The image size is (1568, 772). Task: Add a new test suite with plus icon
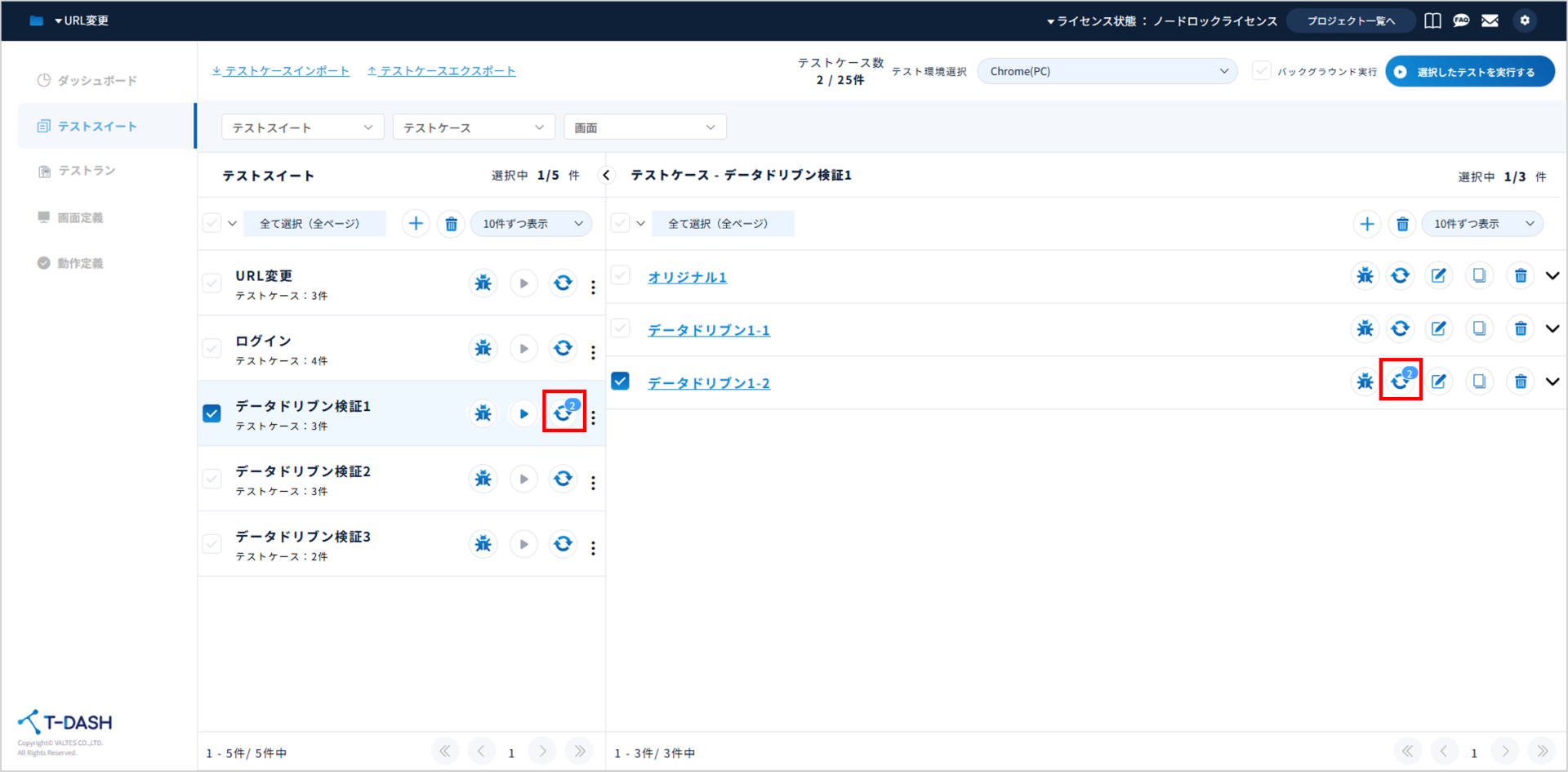point(416,224)
